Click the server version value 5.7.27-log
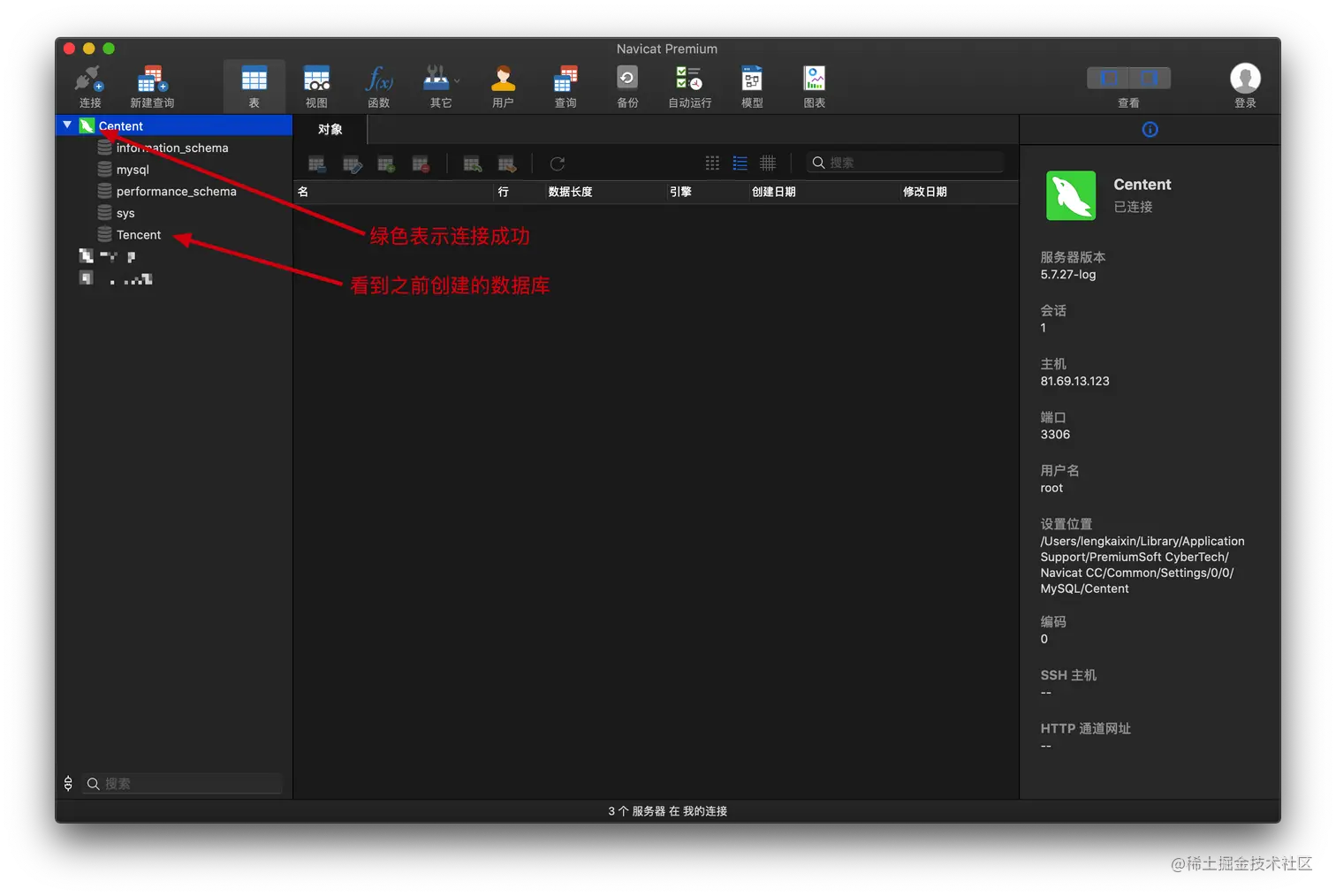Screen dimensions: 1336x896 click(x=1067, y=275)
